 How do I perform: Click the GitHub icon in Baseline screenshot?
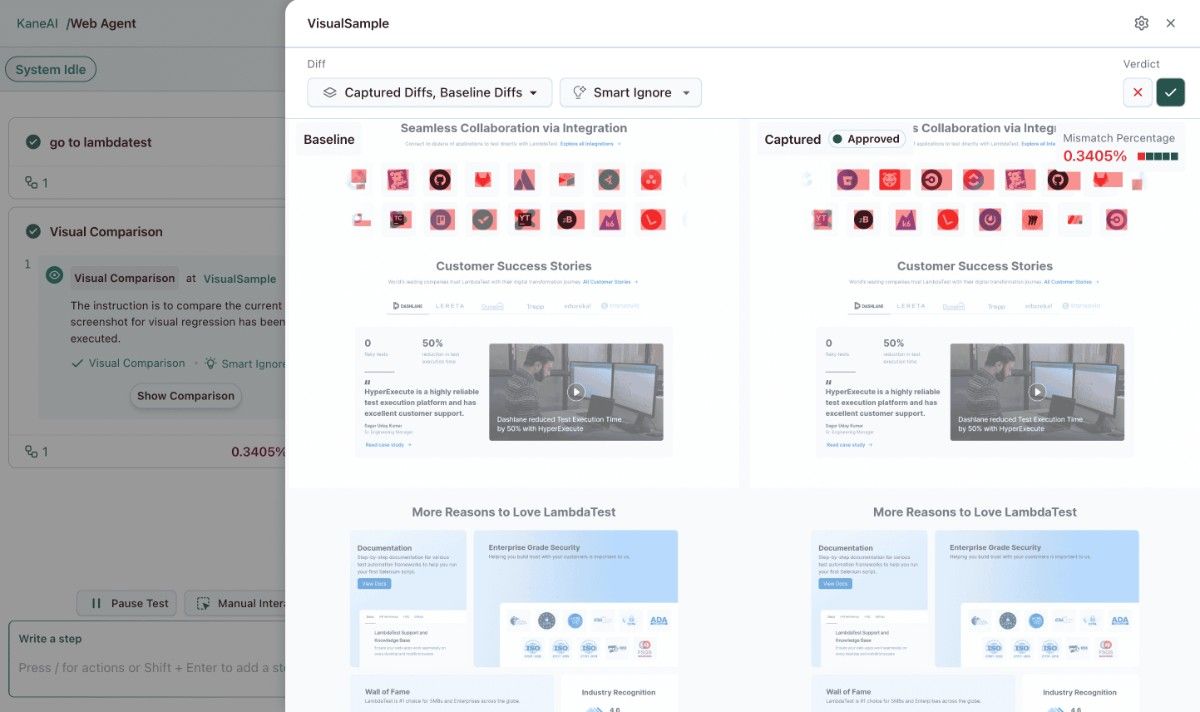coord(440,180)
